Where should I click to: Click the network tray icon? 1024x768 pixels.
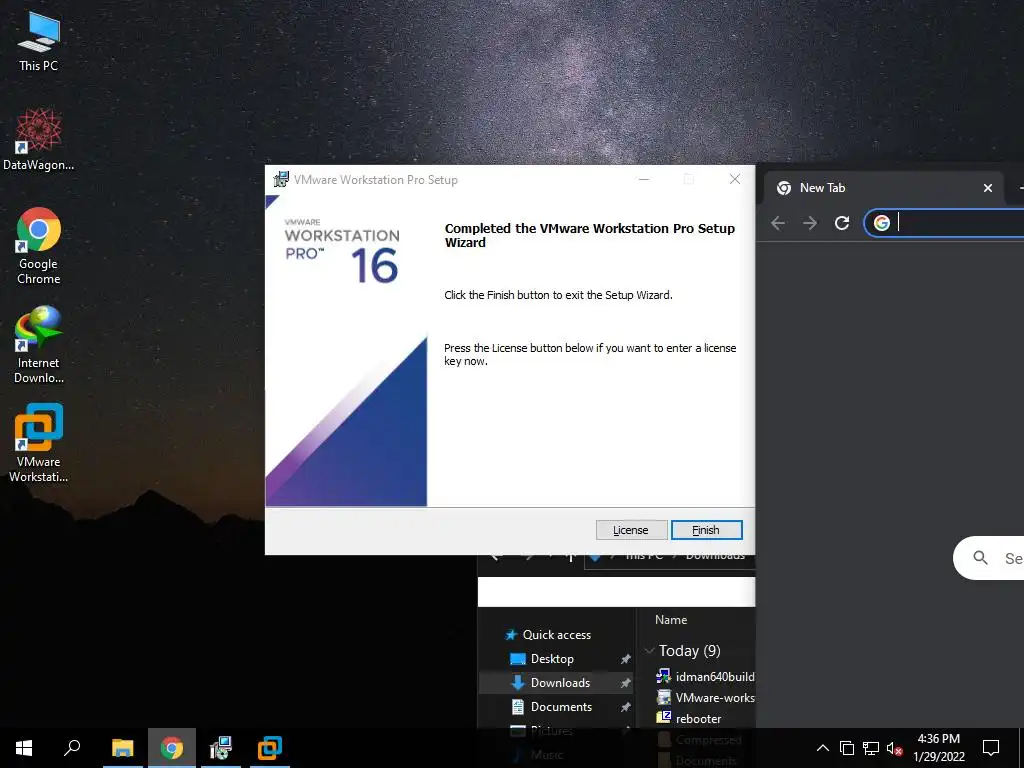click(871, 748)
